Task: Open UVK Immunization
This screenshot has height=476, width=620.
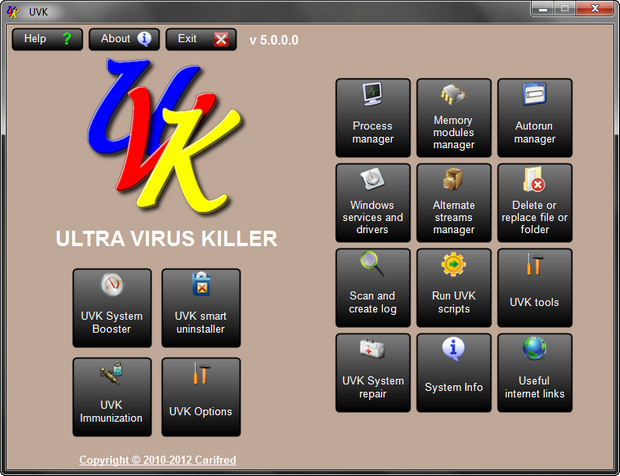Action: (x=112, y=397)
